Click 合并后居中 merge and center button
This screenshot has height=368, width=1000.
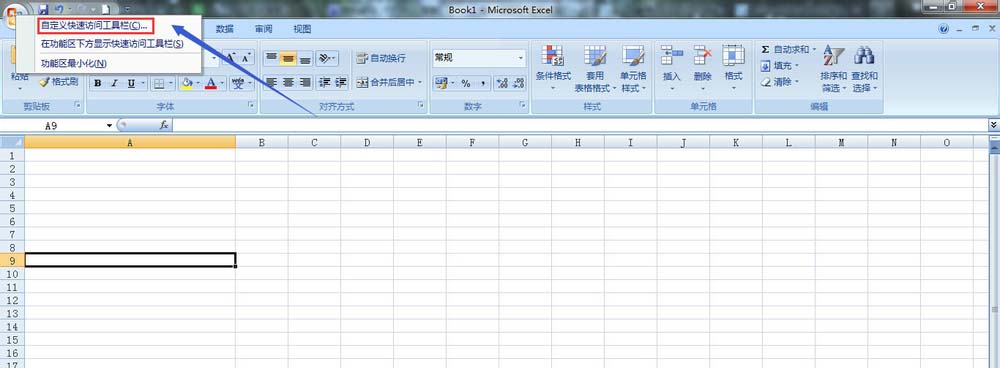(x=389, y=82)
